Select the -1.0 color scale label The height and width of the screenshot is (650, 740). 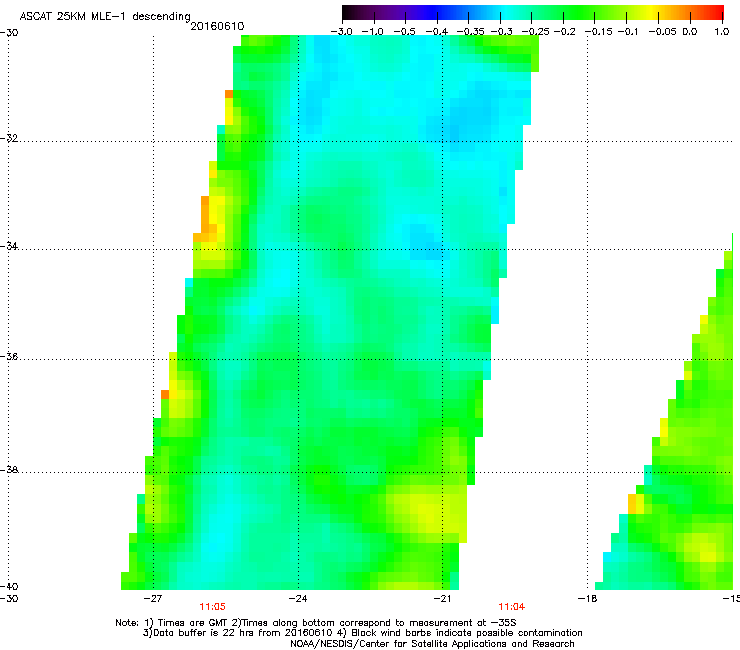coord(372,32)
